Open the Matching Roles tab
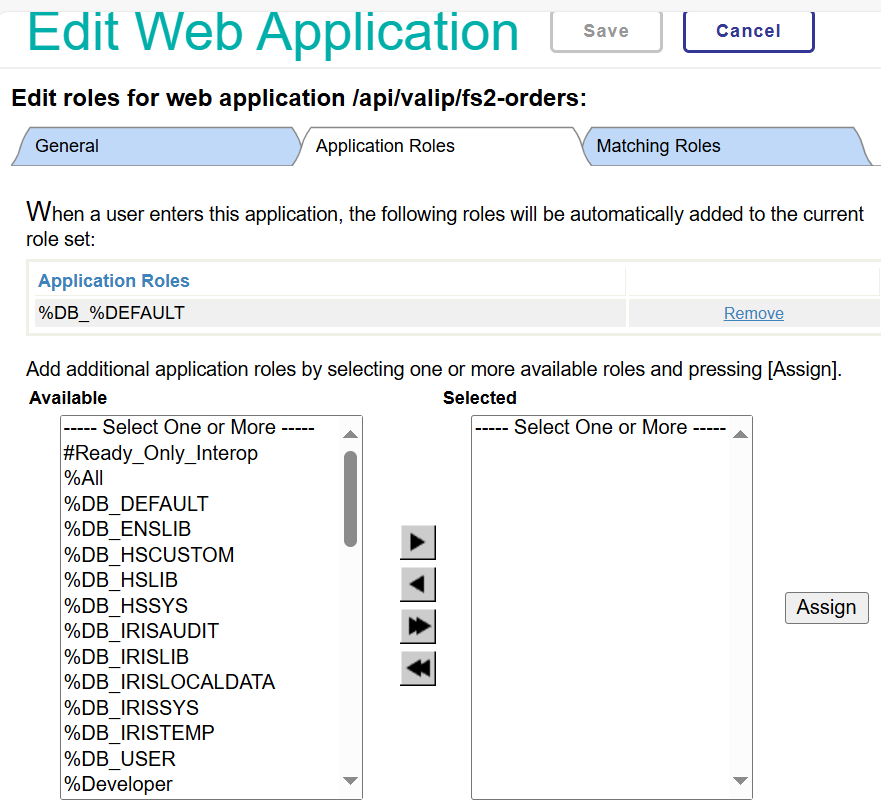The image size is (881, 809). click(726, 146)
